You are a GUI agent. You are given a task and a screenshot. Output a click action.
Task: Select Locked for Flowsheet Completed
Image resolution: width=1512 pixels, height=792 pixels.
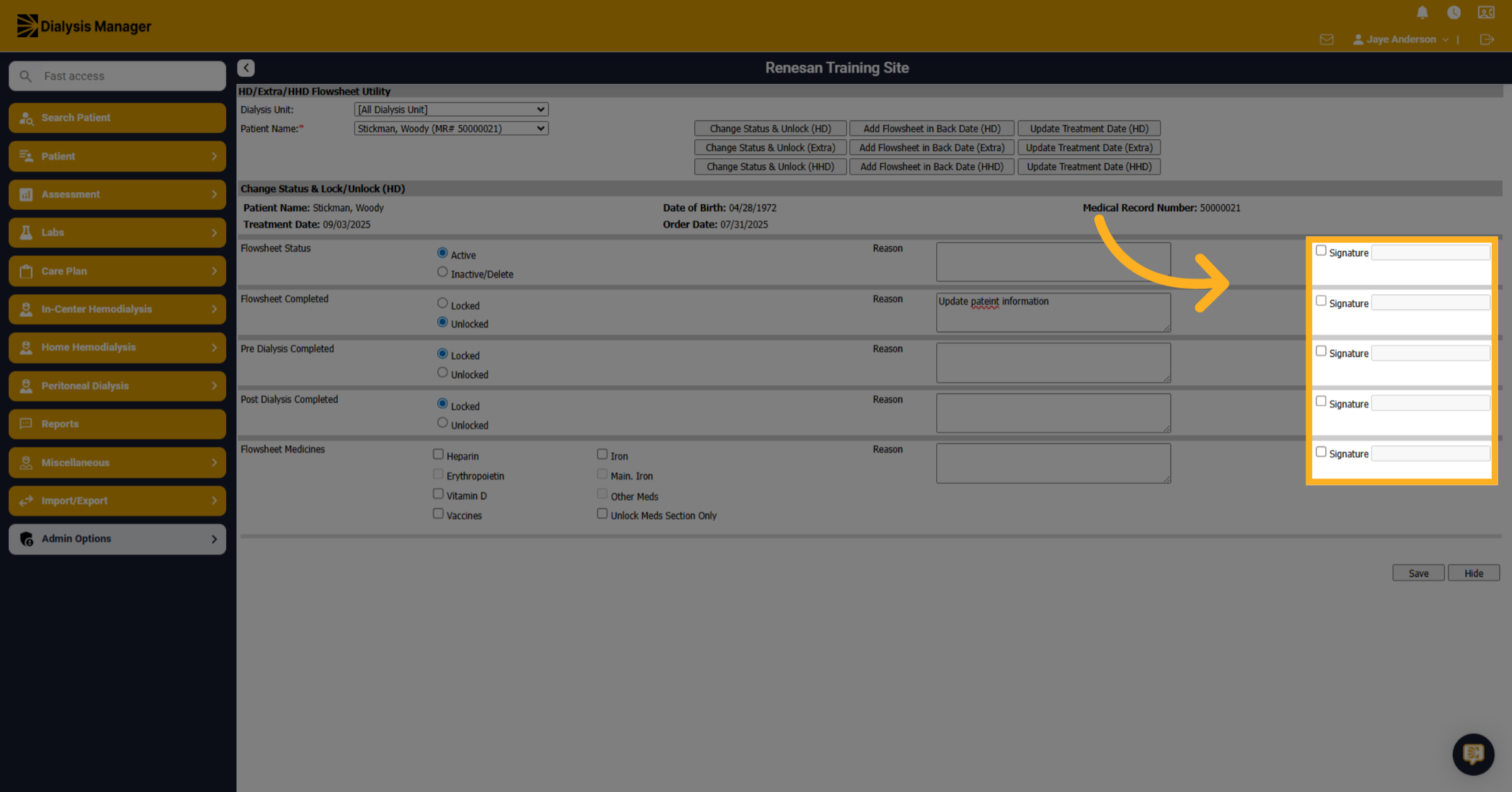[x=442, y=303]
